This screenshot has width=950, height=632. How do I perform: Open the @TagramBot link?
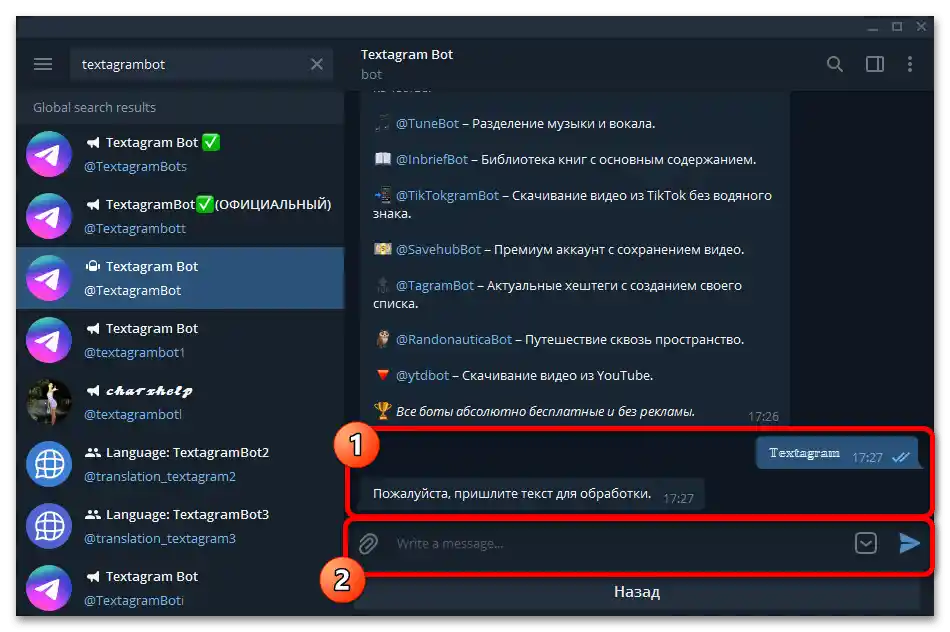(434, 285)
